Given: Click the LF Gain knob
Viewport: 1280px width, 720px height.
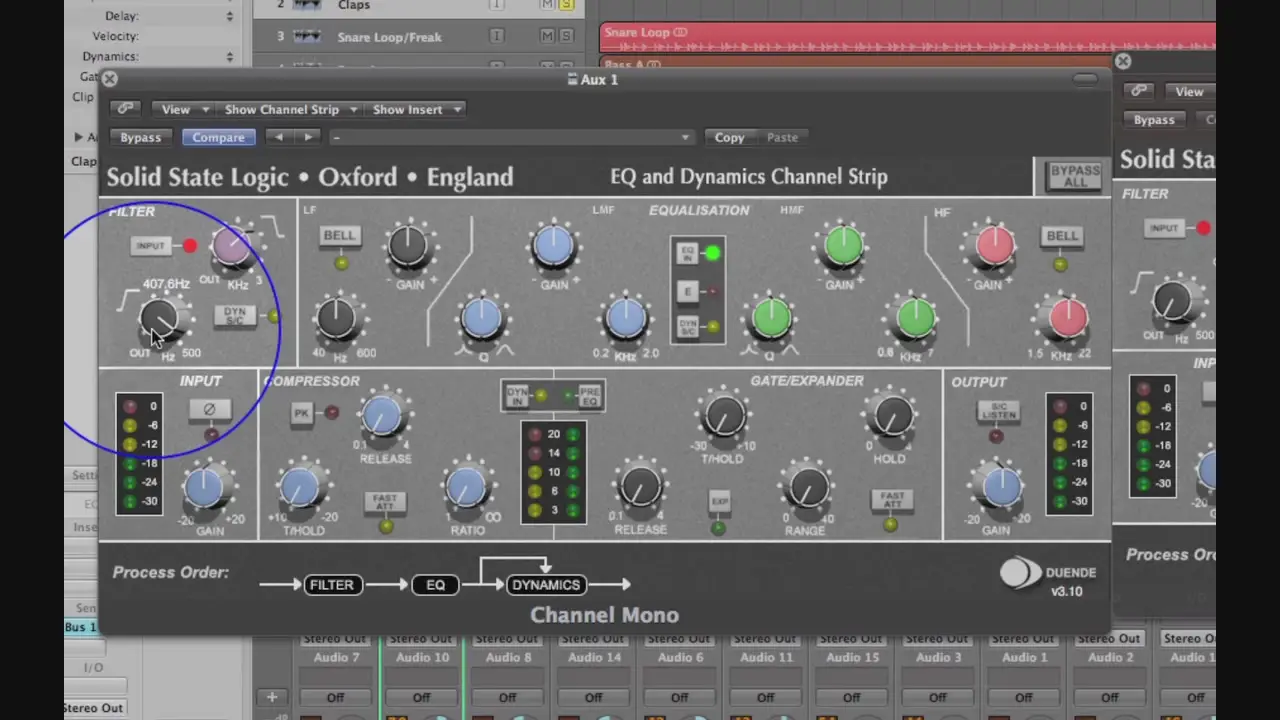Looking at the screenshot, I should (x=408, y=246).
